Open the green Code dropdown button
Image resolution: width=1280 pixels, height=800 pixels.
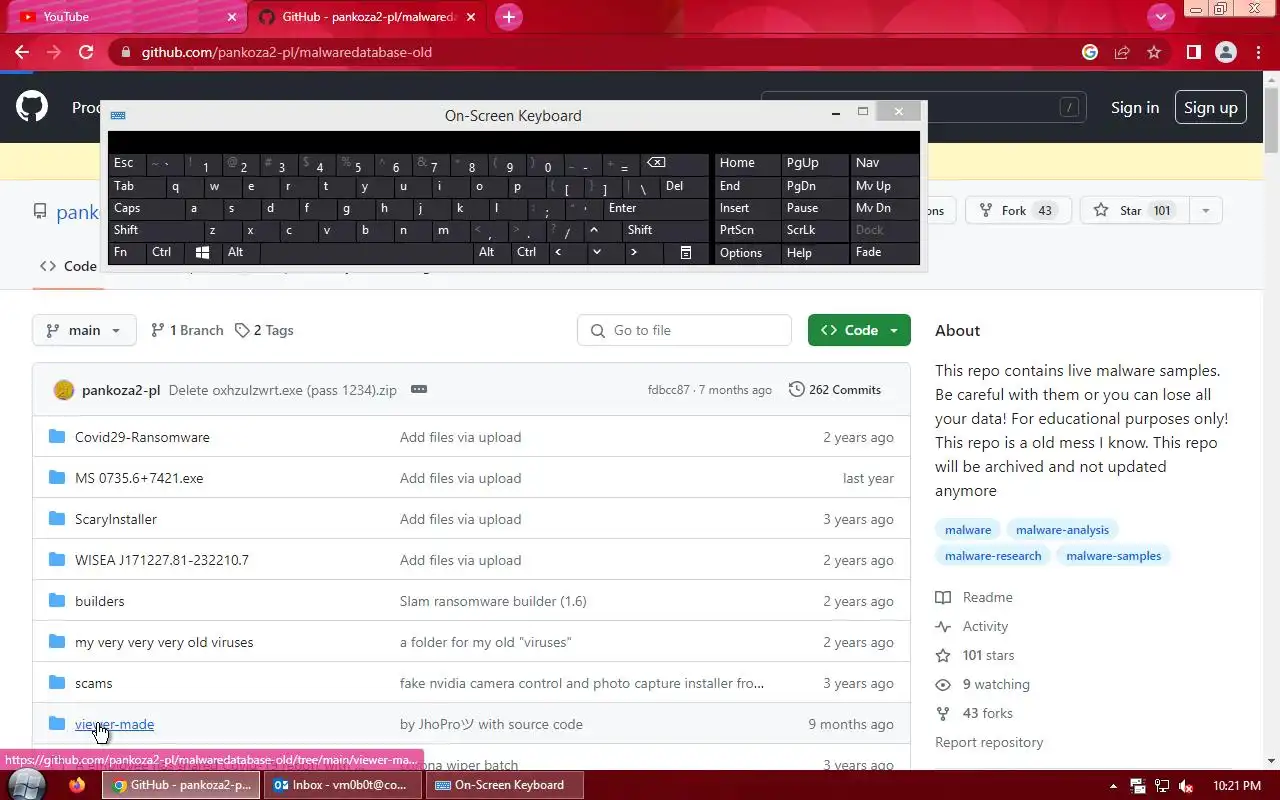coord(859,330)
